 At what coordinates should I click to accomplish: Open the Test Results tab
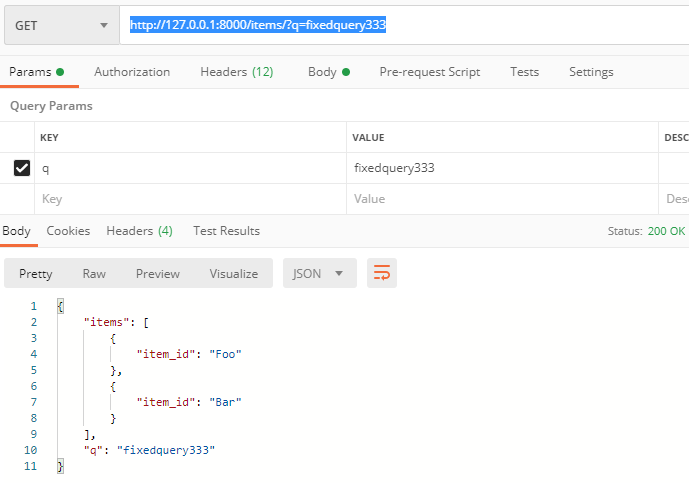226,231
